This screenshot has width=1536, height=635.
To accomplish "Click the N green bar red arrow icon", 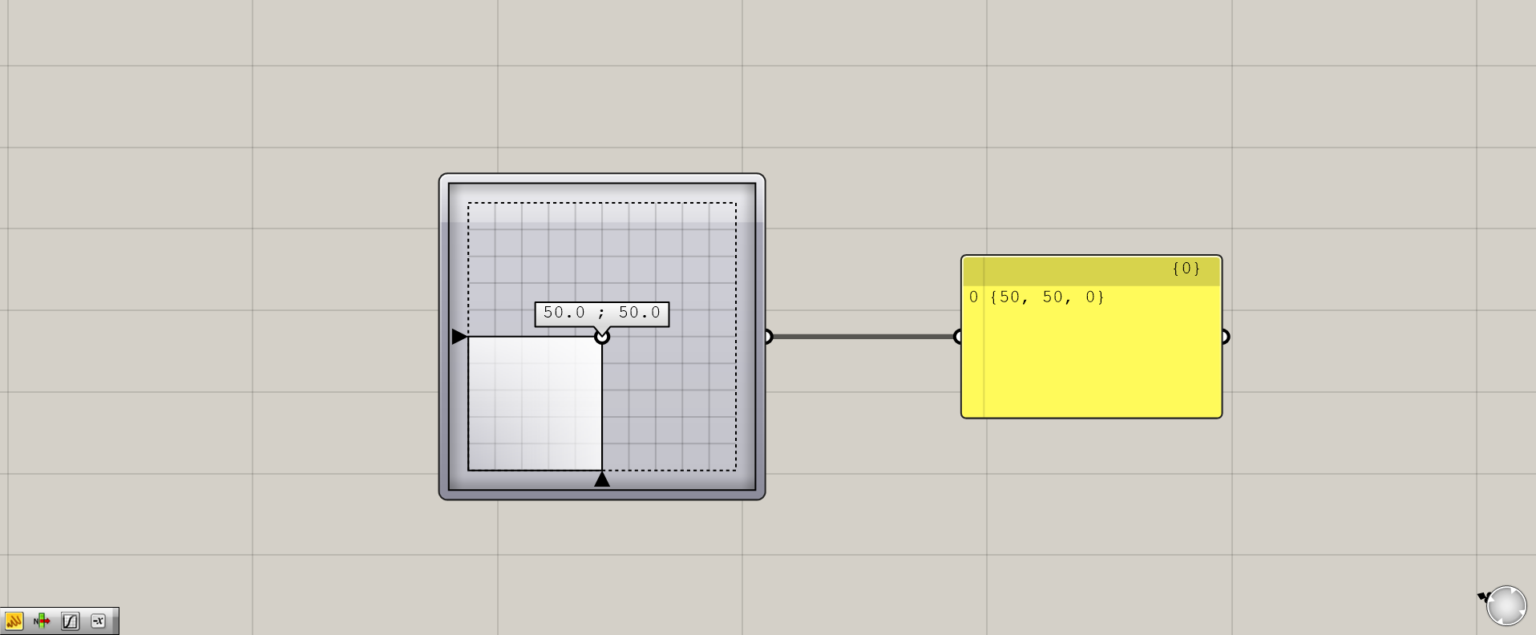I will (42, 621).
